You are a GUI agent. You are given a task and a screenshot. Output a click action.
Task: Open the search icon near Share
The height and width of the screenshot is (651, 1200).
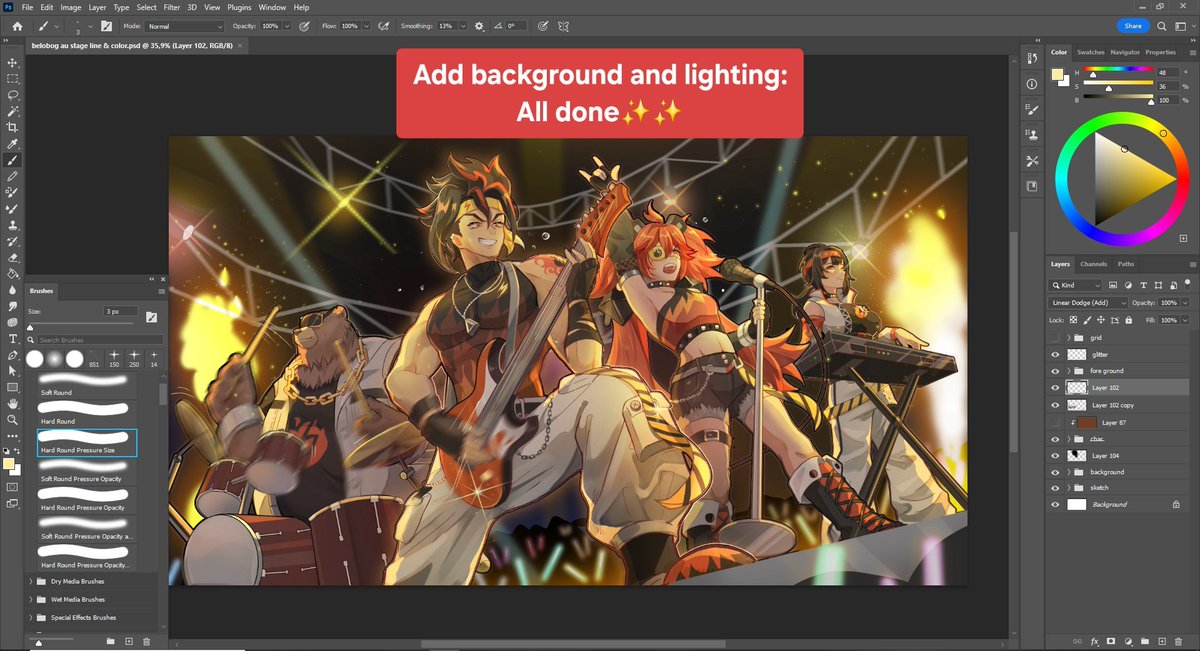[1161, 26]
